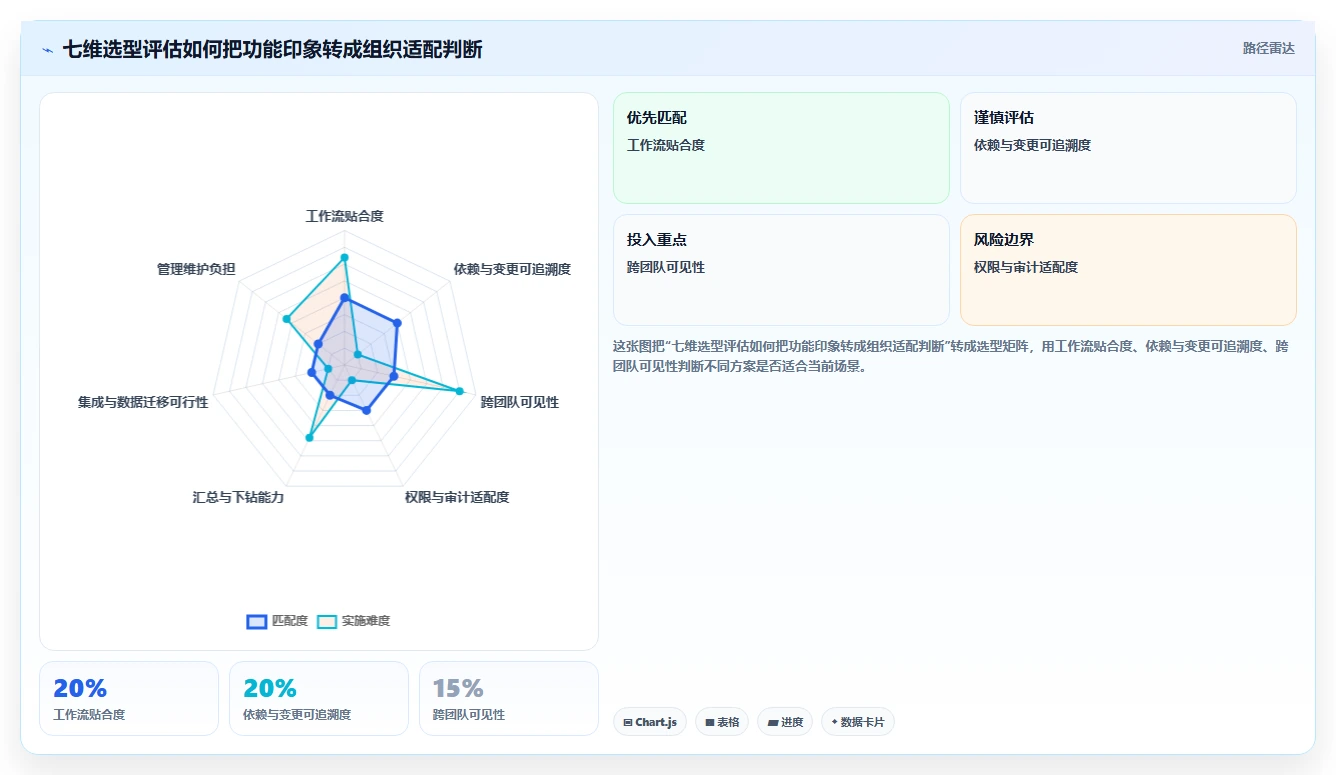Select the 进度 tag

tap(785, 722)
